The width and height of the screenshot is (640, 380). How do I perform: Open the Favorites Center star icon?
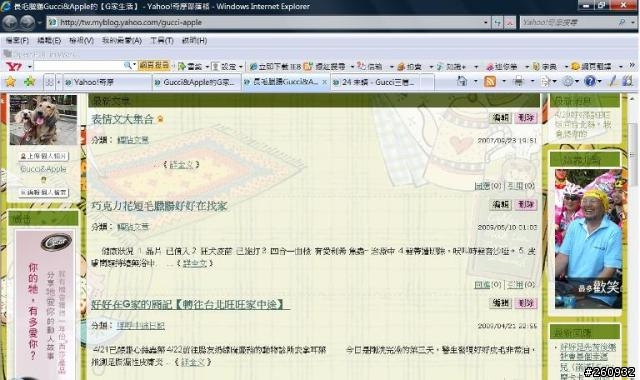click(x=10, y=82)
